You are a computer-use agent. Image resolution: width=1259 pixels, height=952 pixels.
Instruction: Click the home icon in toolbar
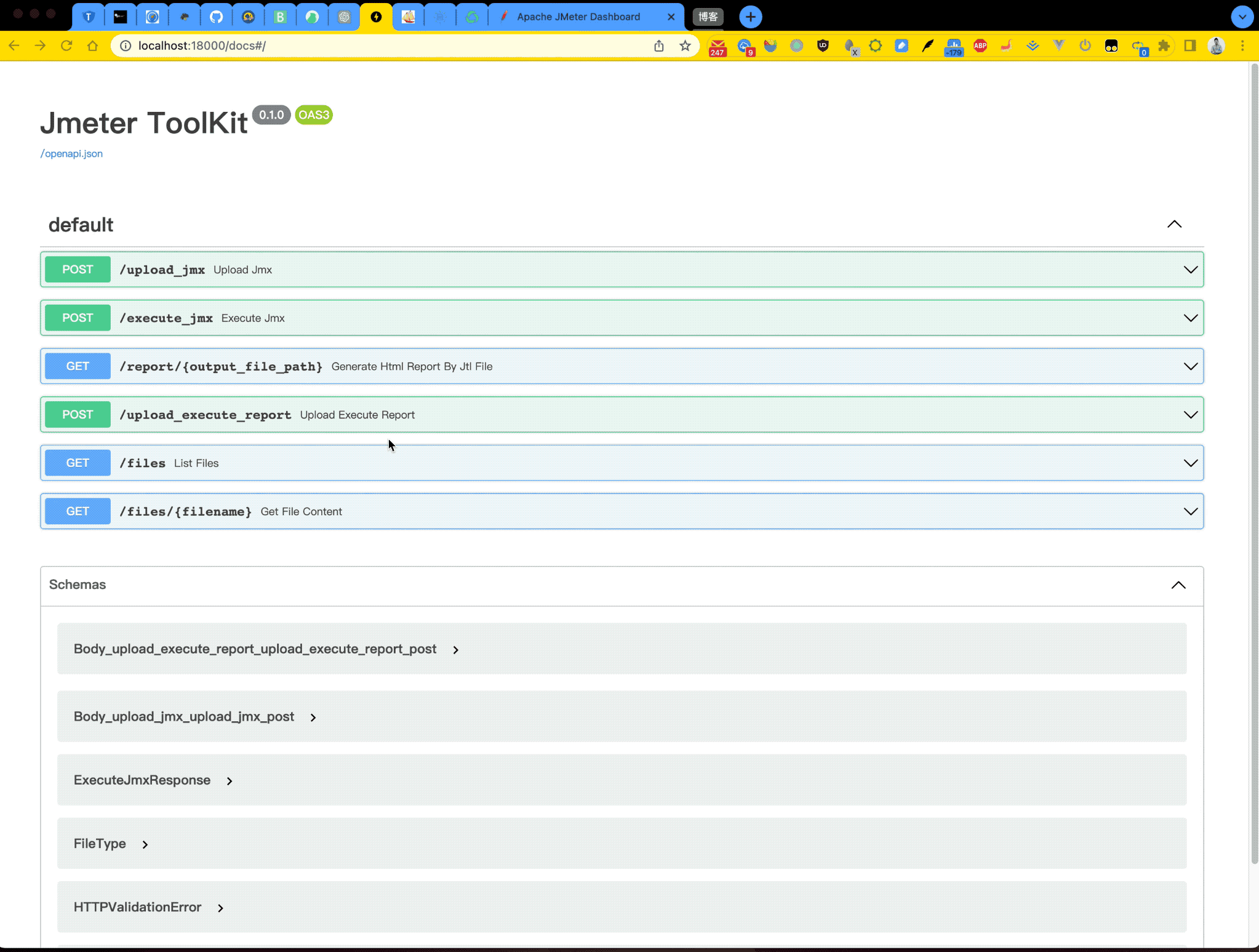coord(92,46)
